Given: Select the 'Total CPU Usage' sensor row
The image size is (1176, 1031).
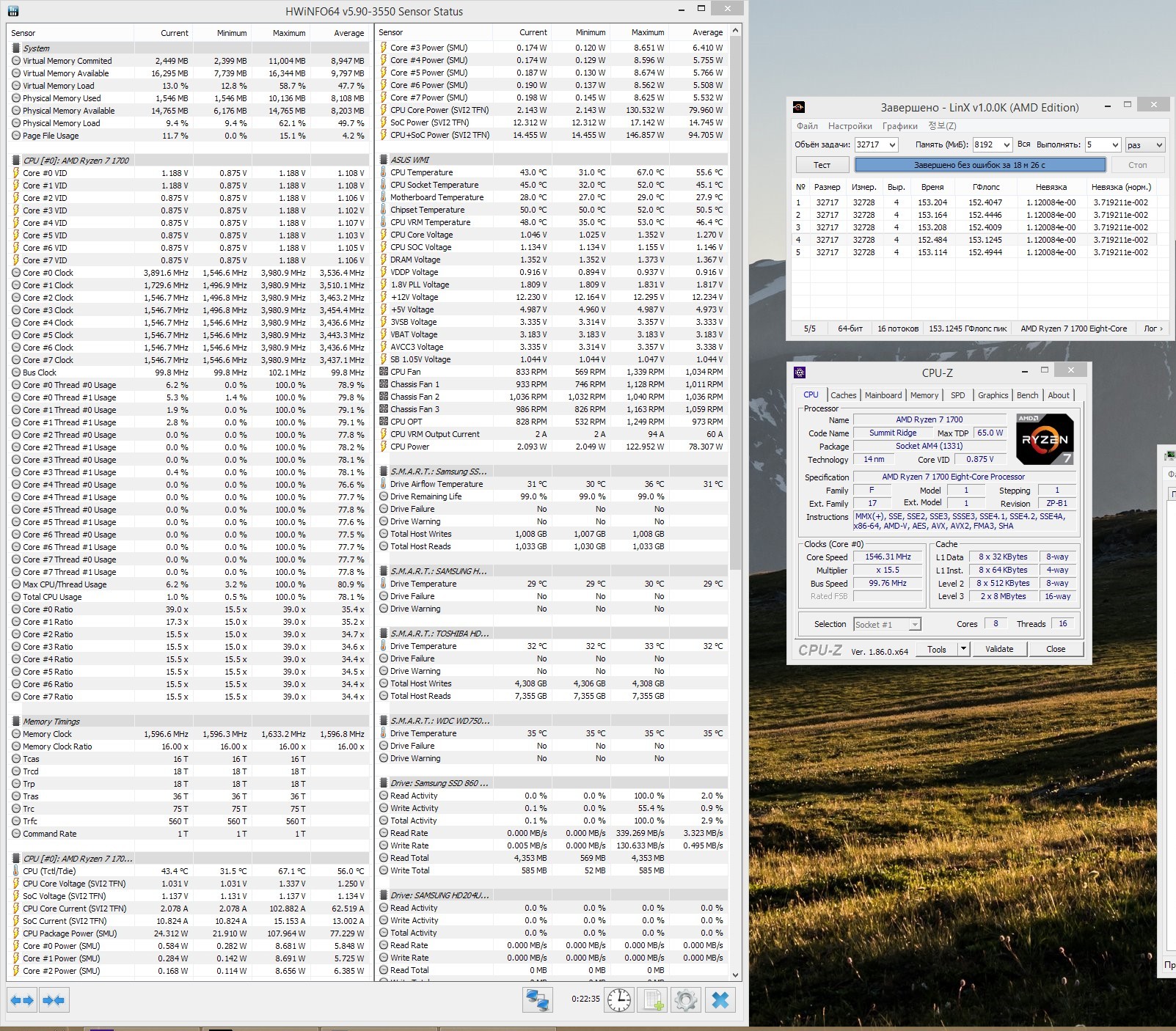Looking at the screenshot, I should [x=188, y=597].
